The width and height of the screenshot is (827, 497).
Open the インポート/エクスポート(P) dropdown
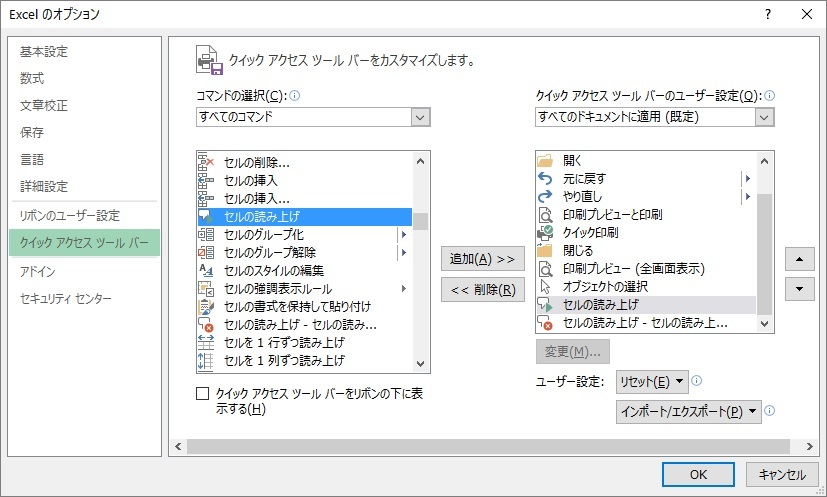tap(689, 412)
